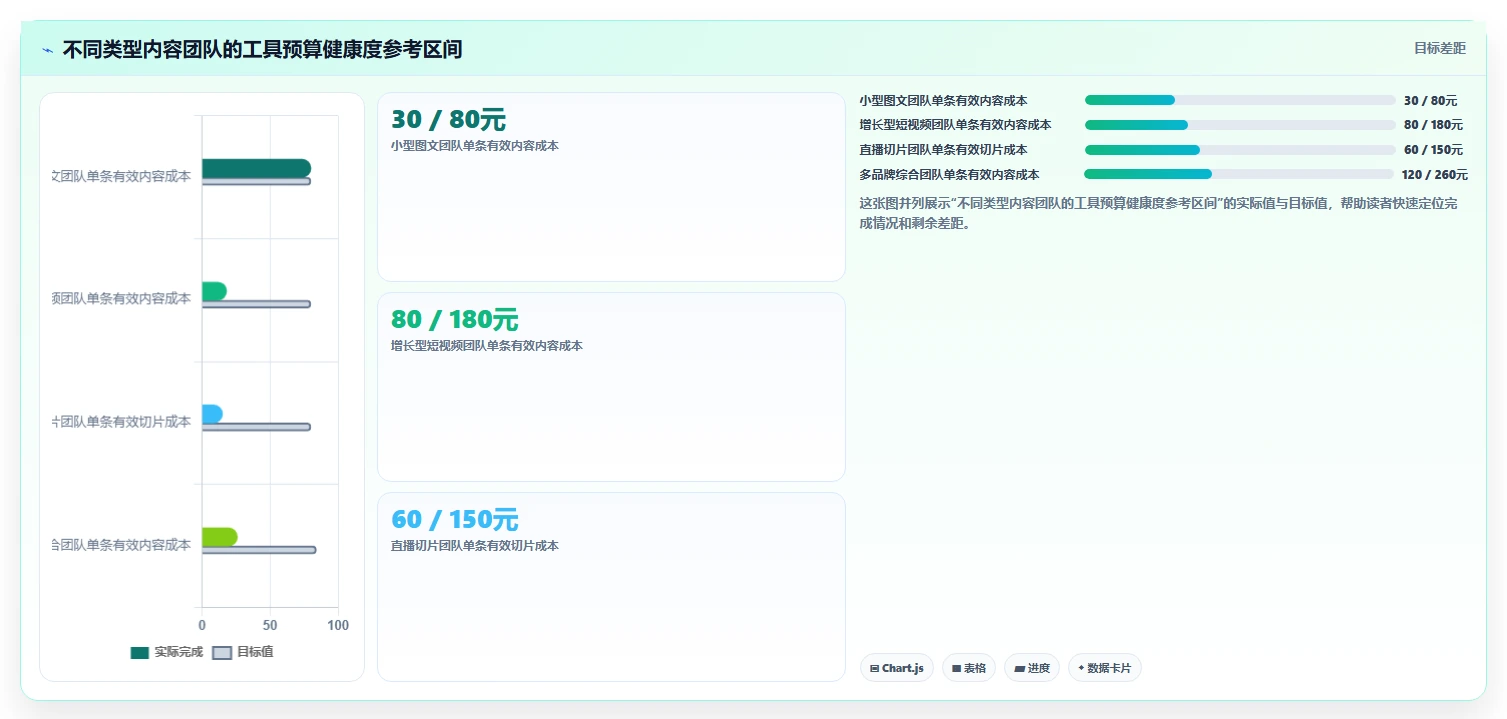Select the 数据卡片 tag chip
Image resolution: width=1507 pixels, height=719 pixels.
(x=1104, y=668)
